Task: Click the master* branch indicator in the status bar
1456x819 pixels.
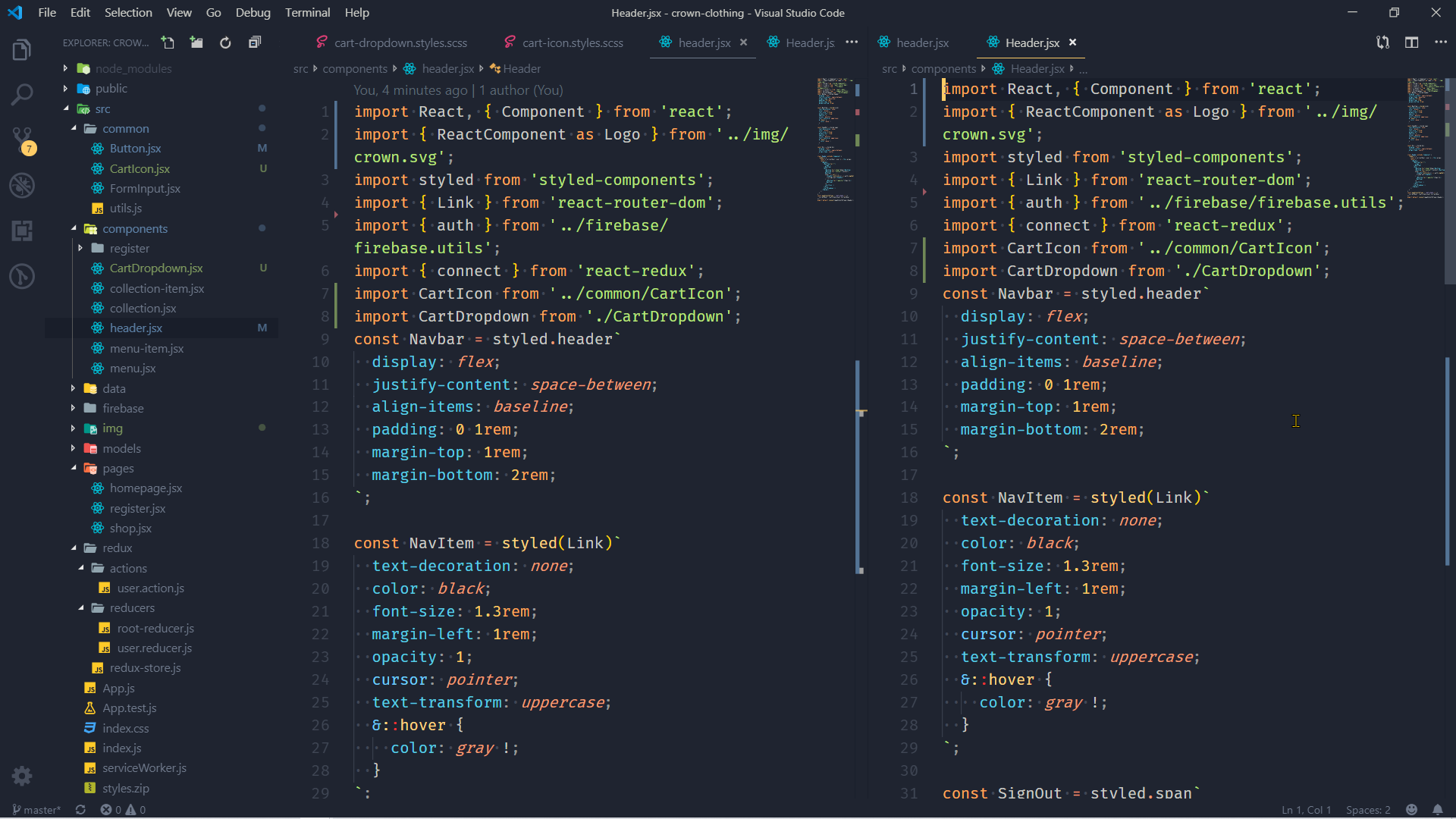Action: (36, 810)
